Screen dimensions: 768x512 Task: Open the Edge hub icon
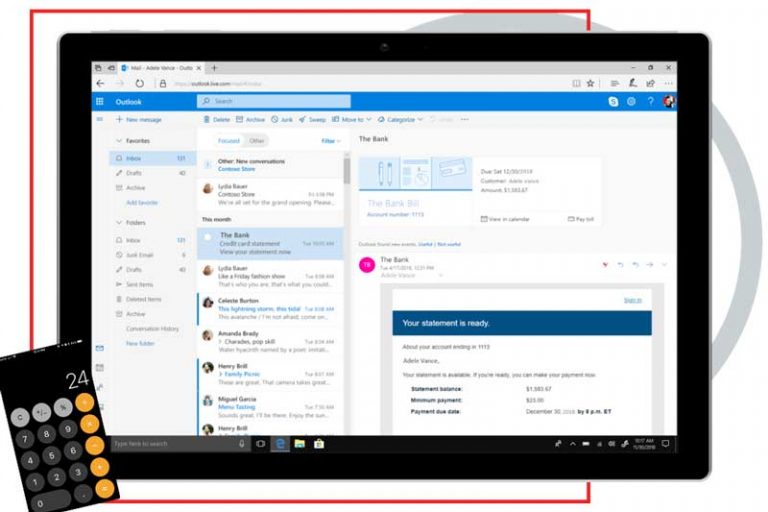coord(614,84)
